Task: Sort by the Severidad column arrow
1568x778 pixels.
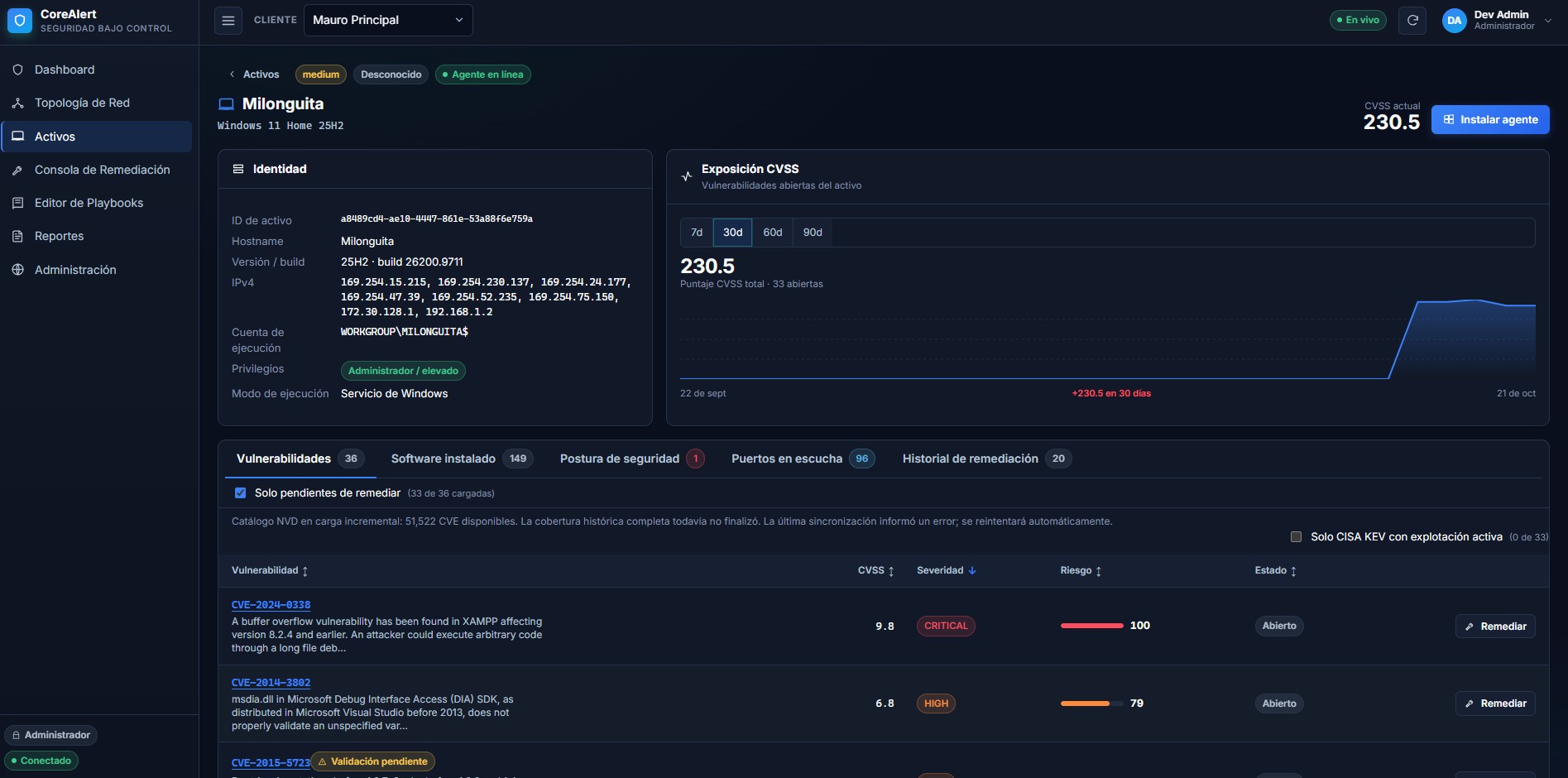Action: 972,570
